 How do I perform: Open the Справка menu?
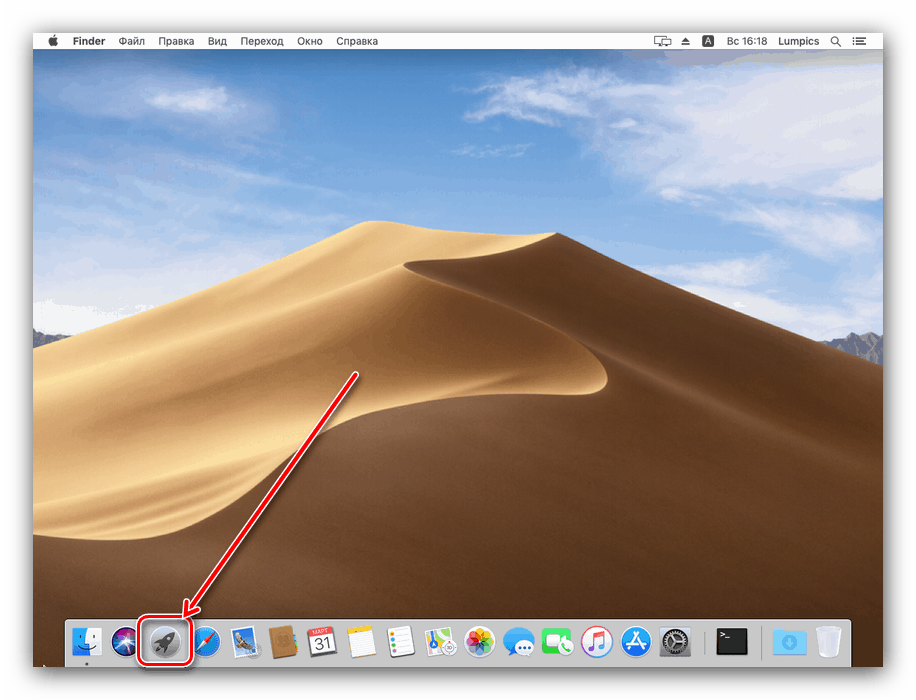357,41
